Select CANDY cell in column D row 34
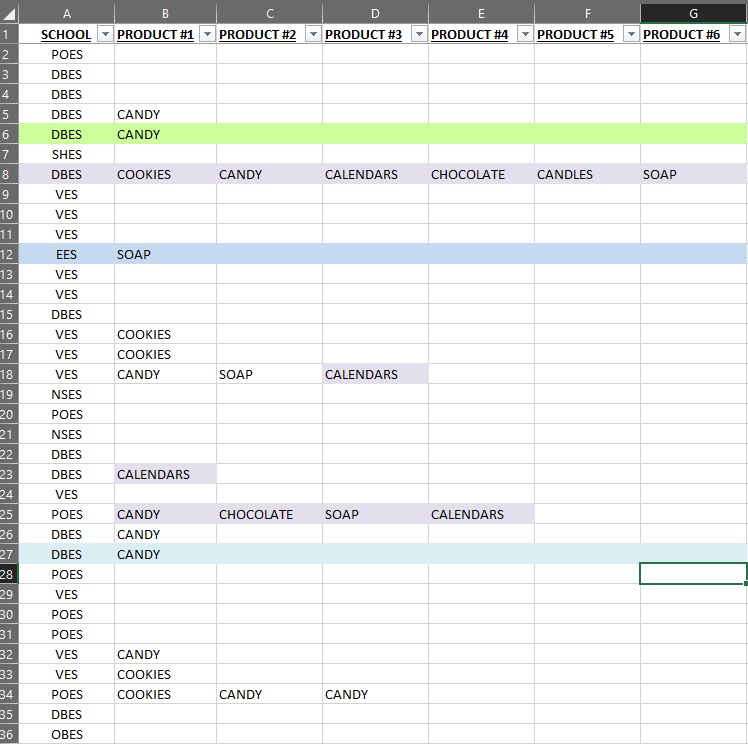Image resolution: width=748 pixels, height=744 pixels. click(x=375, y=694)
